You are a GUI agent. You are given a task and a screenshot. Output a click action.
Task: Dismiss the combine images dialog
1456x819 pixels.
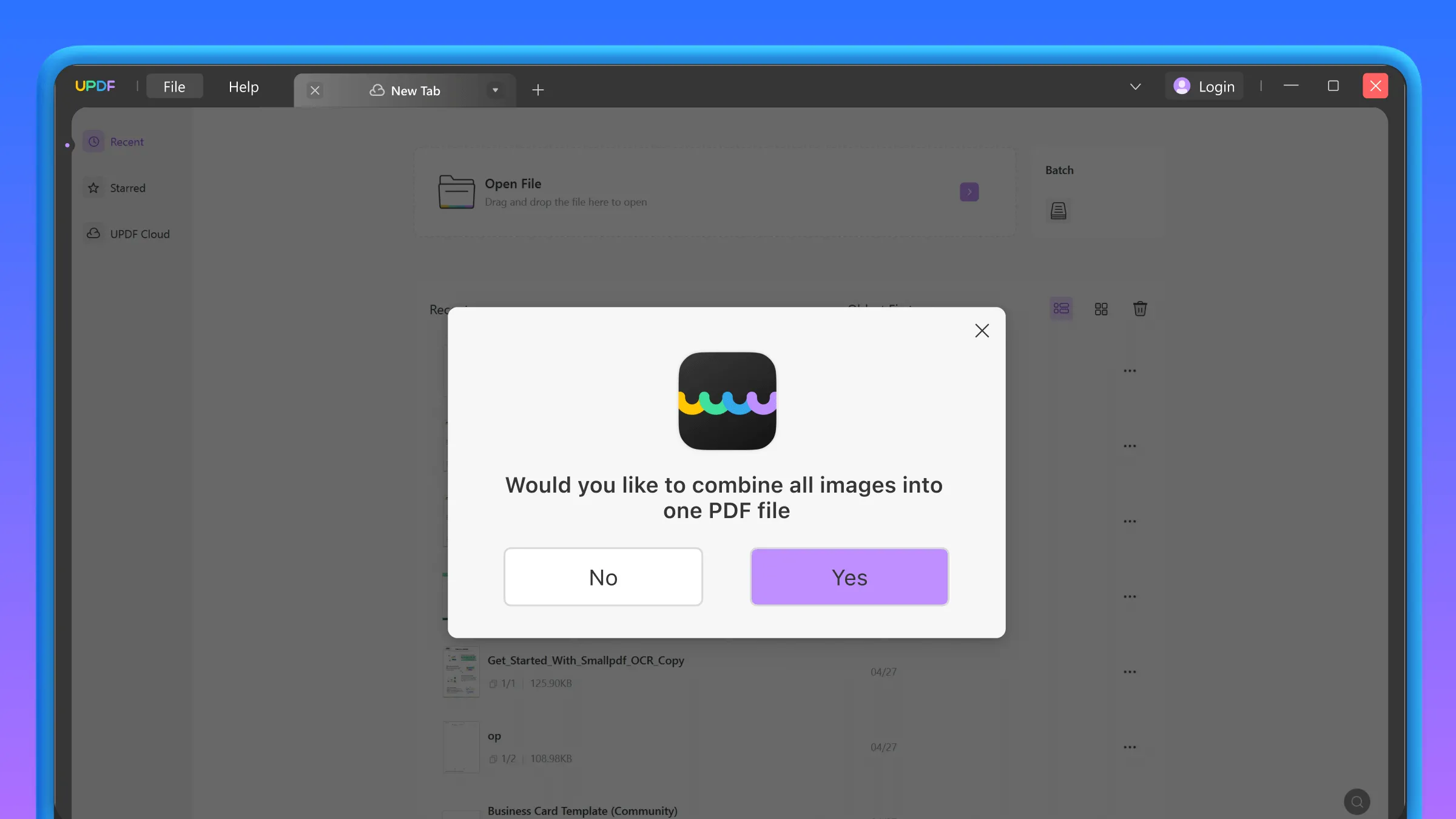click(x=982, y=331)
